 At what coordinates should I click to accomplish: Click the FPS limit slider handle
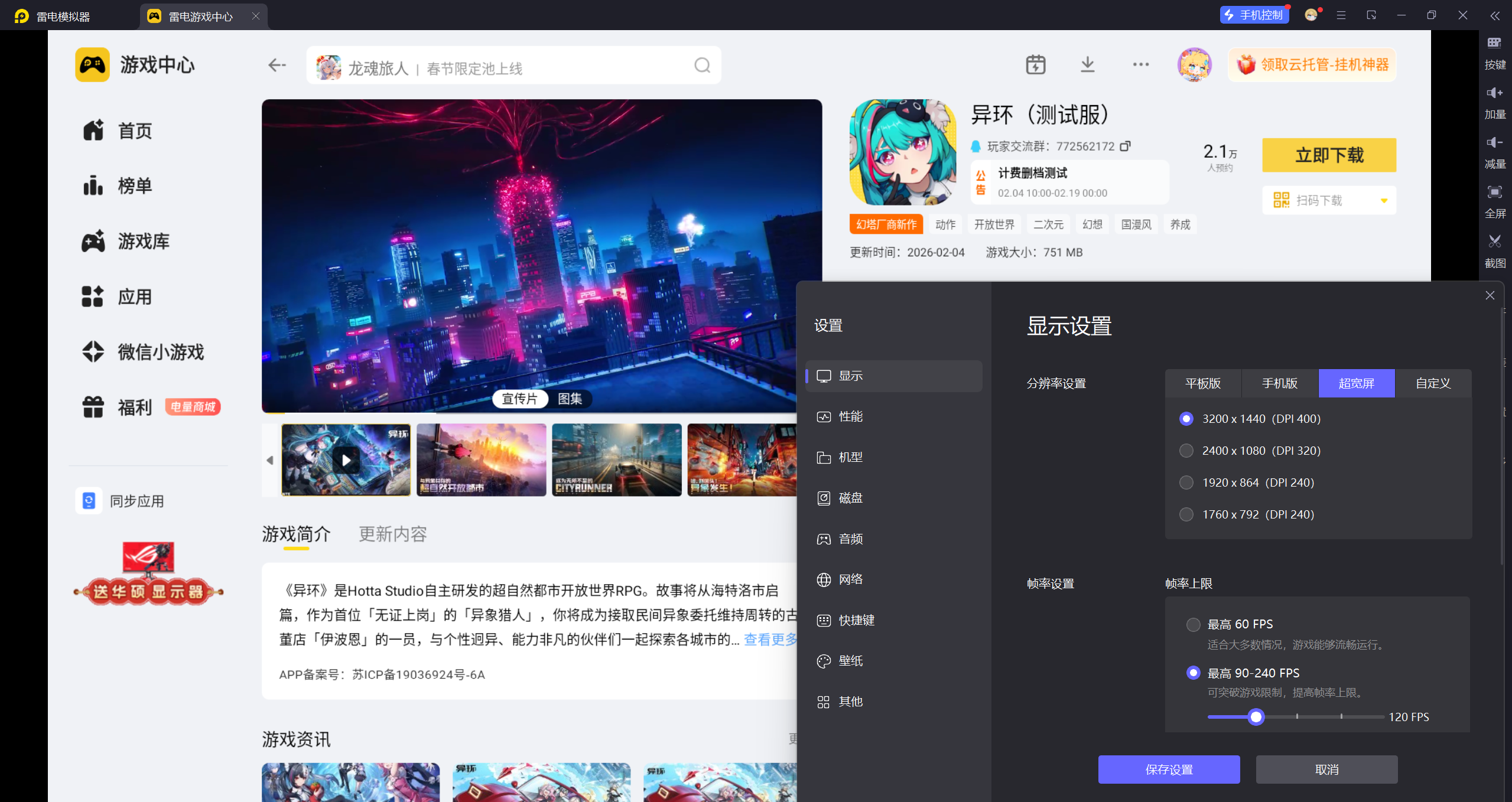click(1256, 717)
